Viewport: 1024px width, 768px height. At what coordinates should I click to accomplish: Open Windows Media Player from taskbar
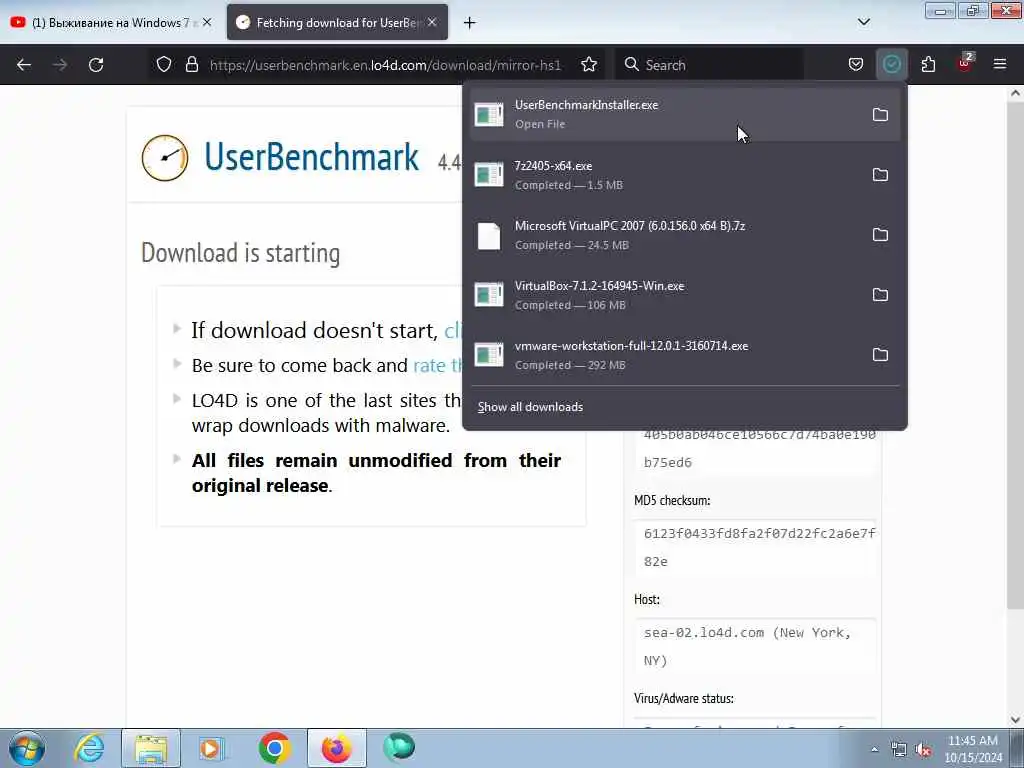211,748
